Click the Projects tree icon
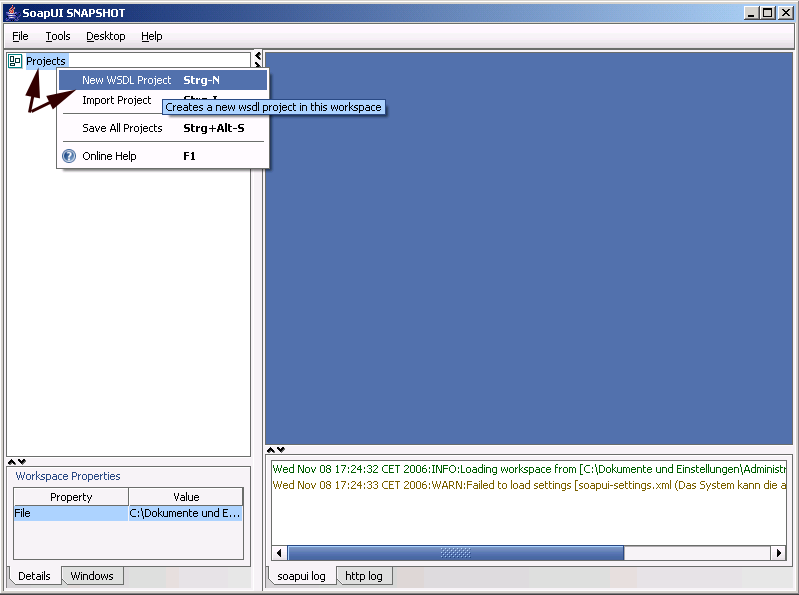This screenshot has height=595, width=799. click(x=15, y=61)
